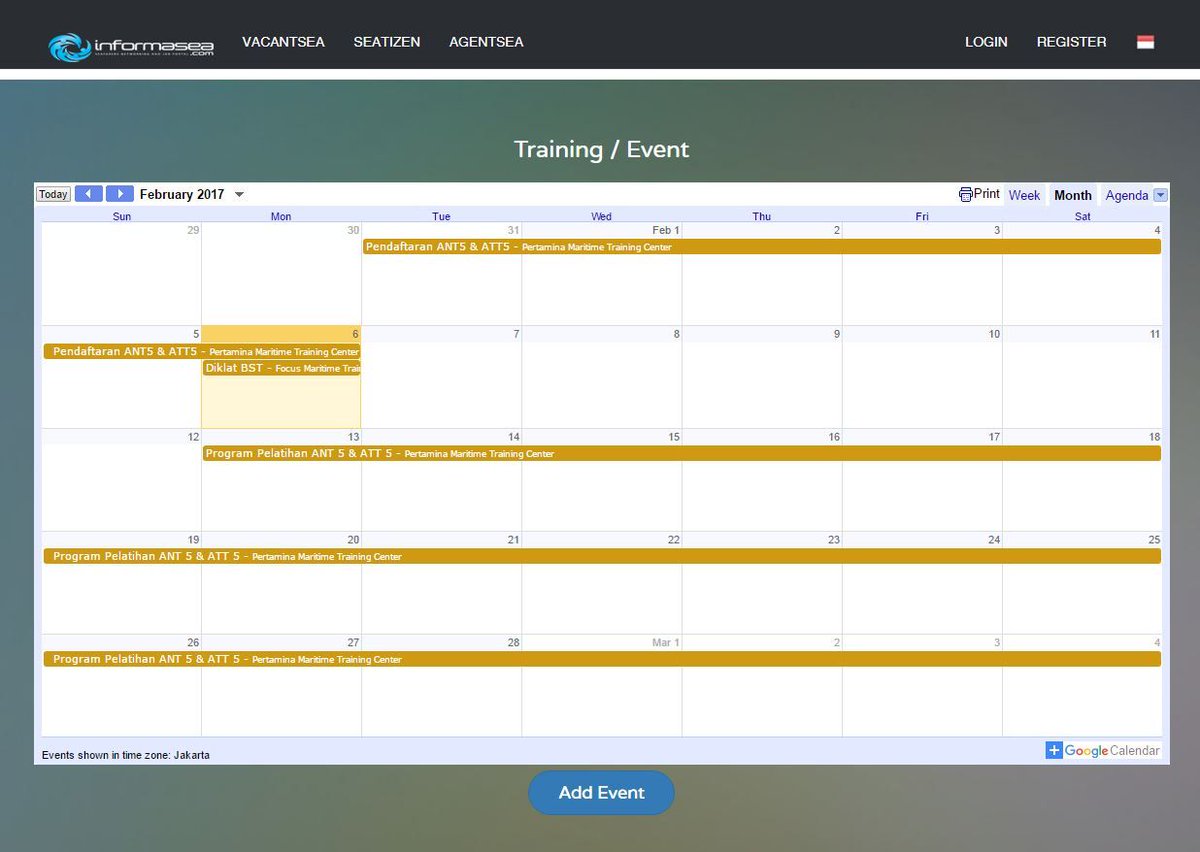Click the Wed column header
This screenshot has width=1200, height=852.
[x=601, y=216]
